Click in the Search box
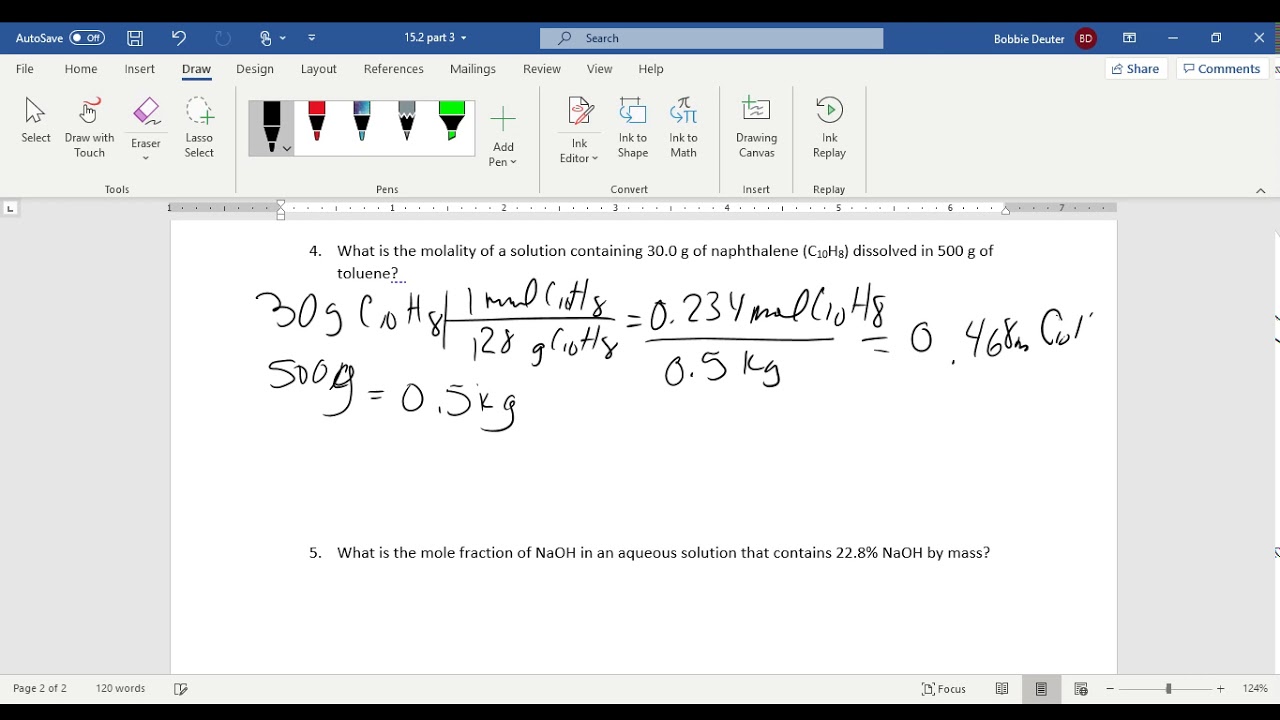The height and width of the screenshot is (720, 1280). pyautogui.click(x=712, y=38)
